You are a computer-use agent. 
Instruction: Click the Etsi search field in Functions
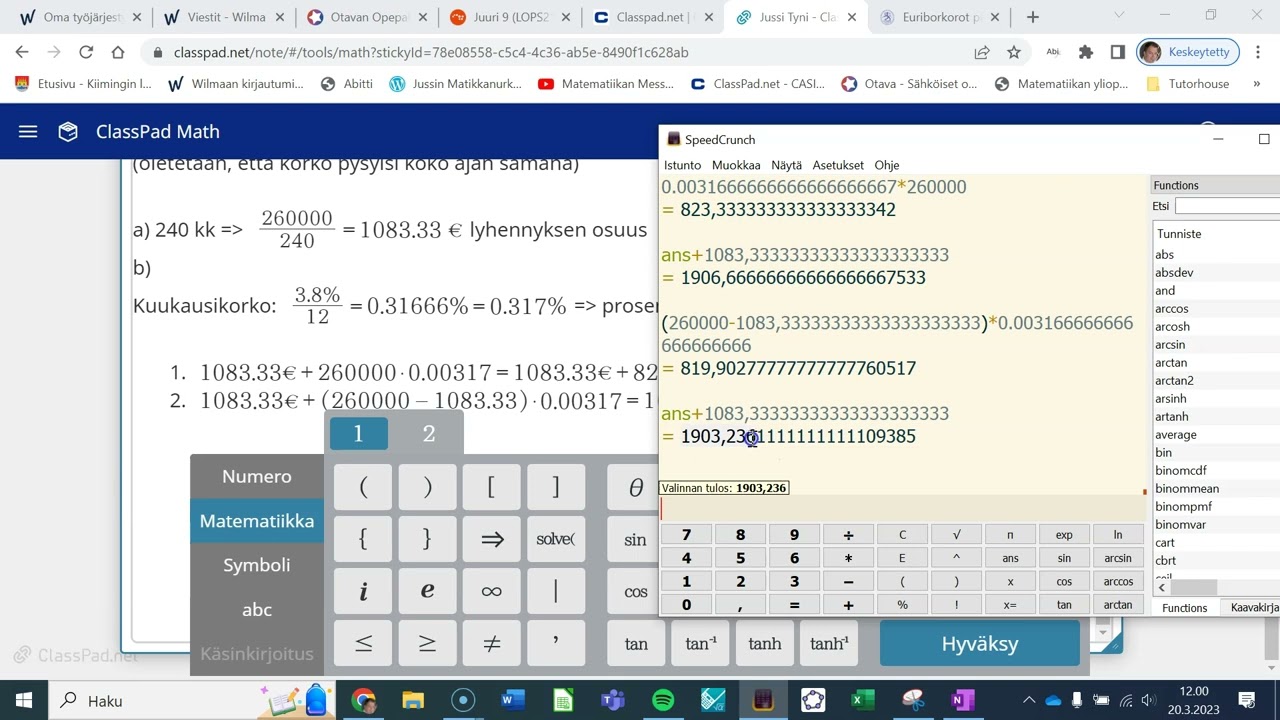click(1227, 205)
